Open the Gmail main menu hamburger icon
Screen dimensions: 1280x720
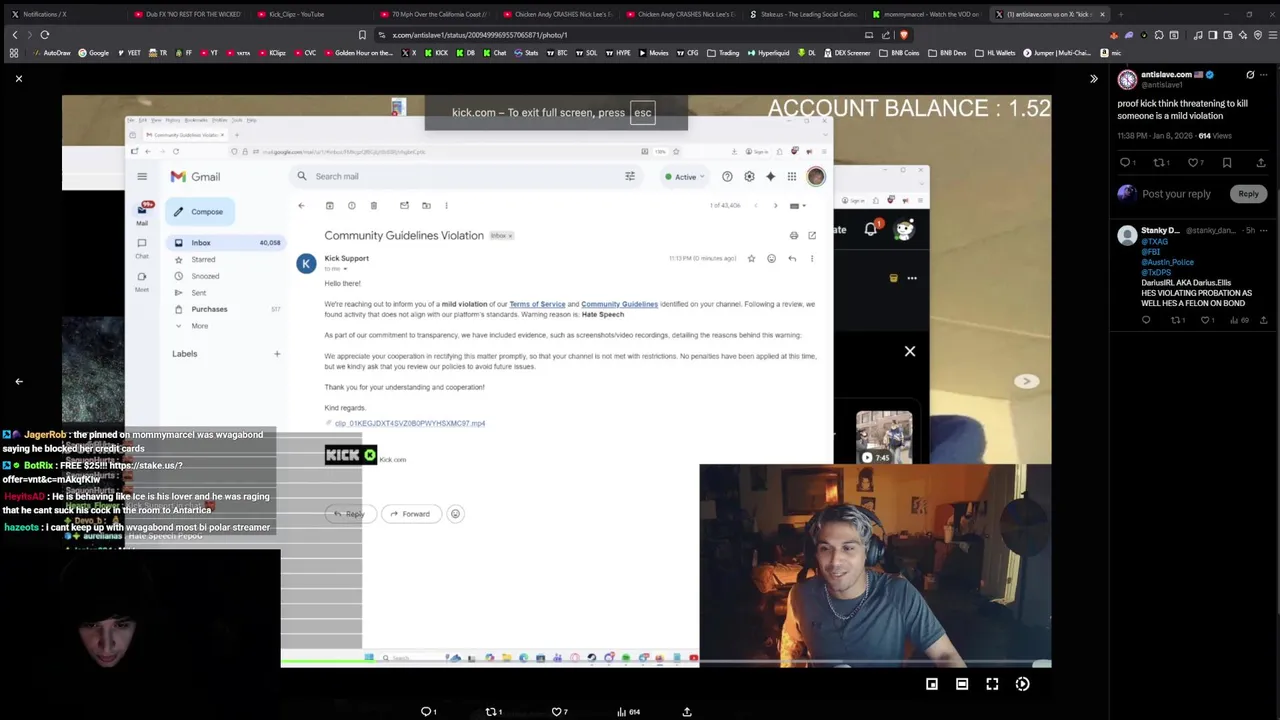pyautogui.click(x=142, y=177)
